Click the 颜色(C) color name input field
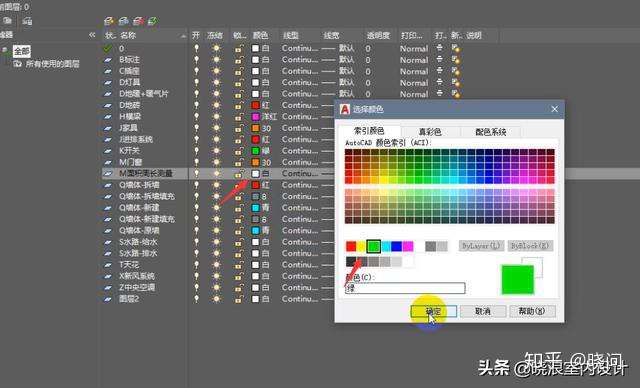640x388 pixels. click(x=405, y=288)
